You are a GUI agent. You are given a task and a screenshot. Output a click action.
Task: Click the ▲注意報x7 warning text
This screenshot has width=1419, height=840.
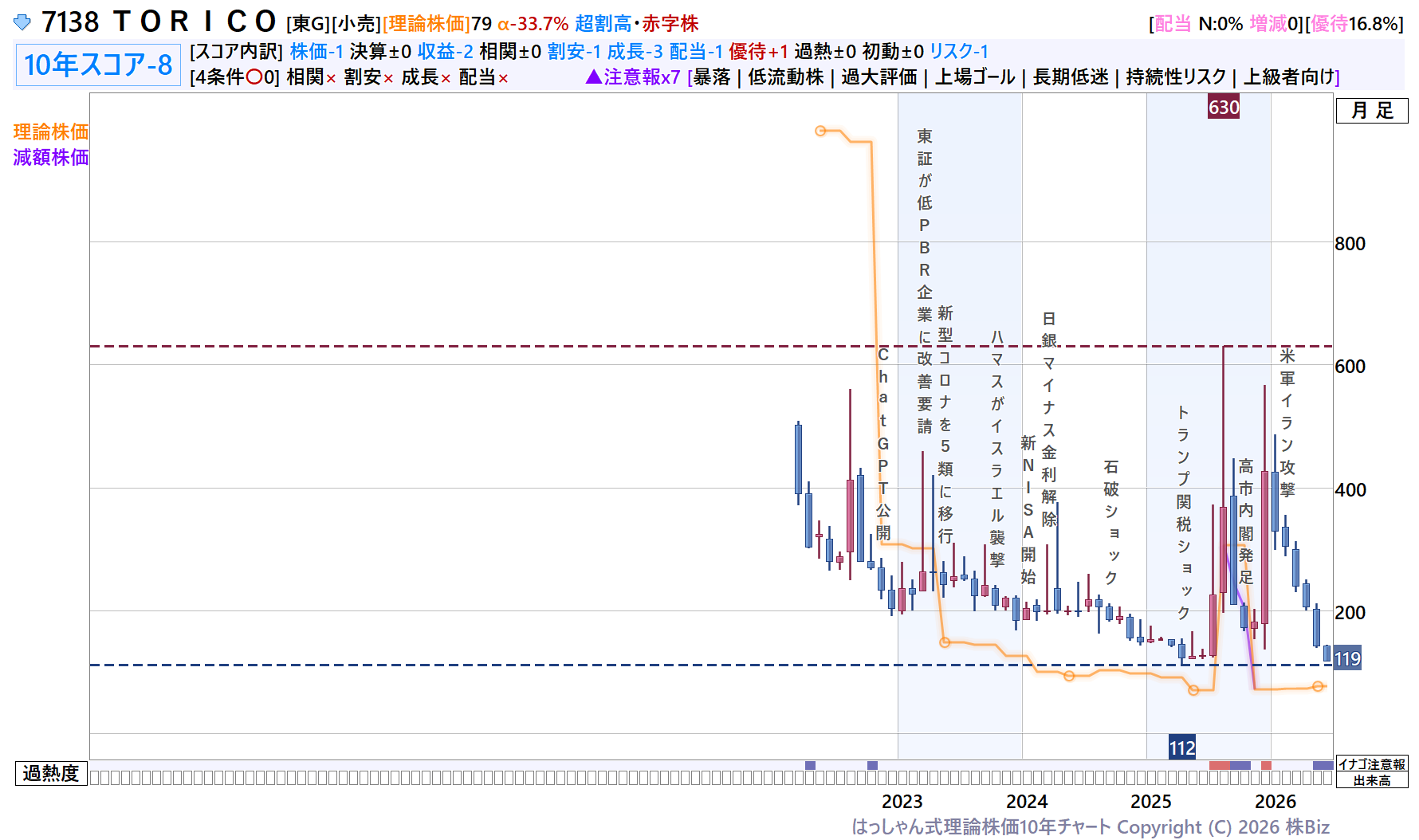633,77
